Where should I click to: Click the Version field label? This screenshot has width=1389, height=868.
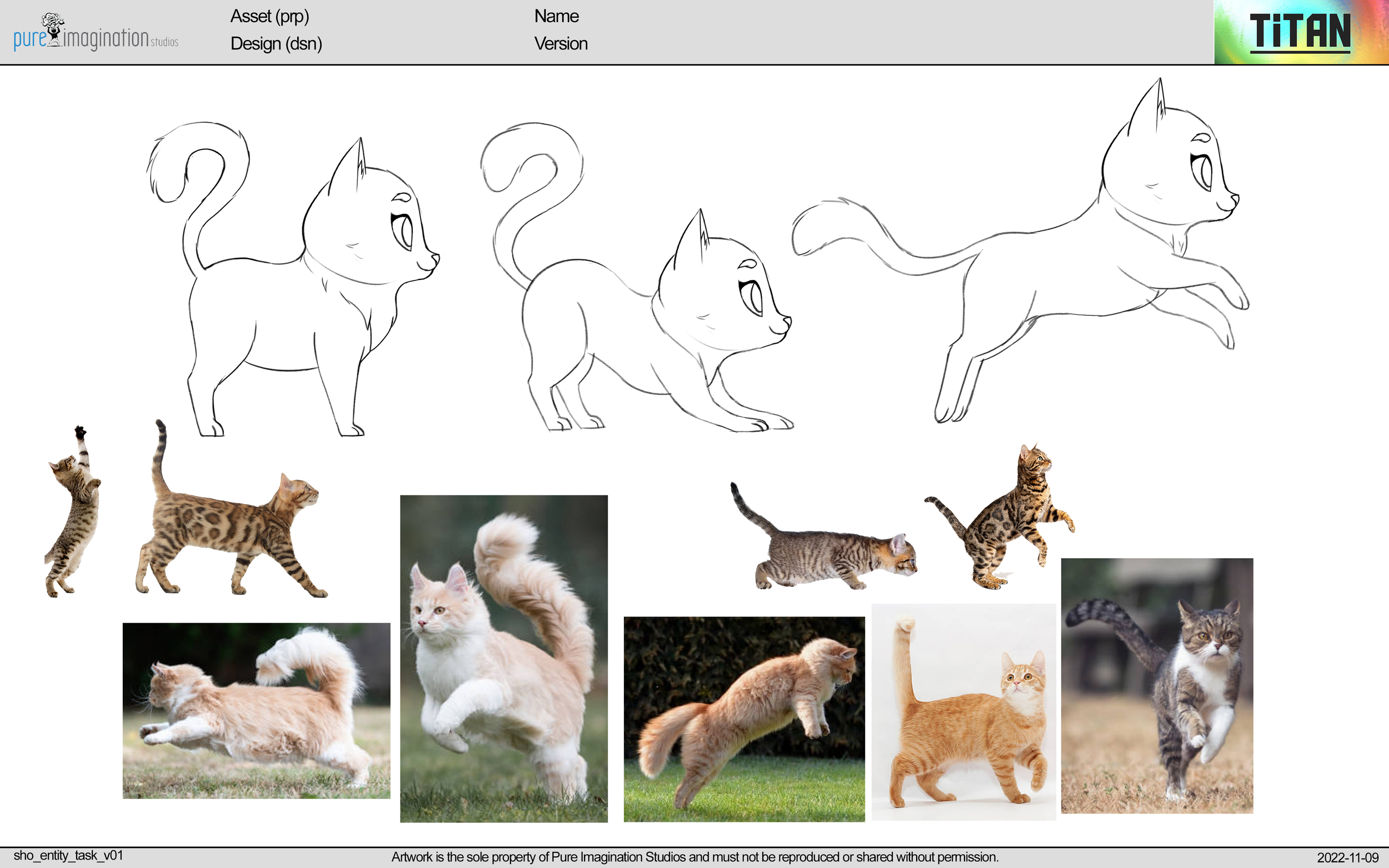(561, 44)
